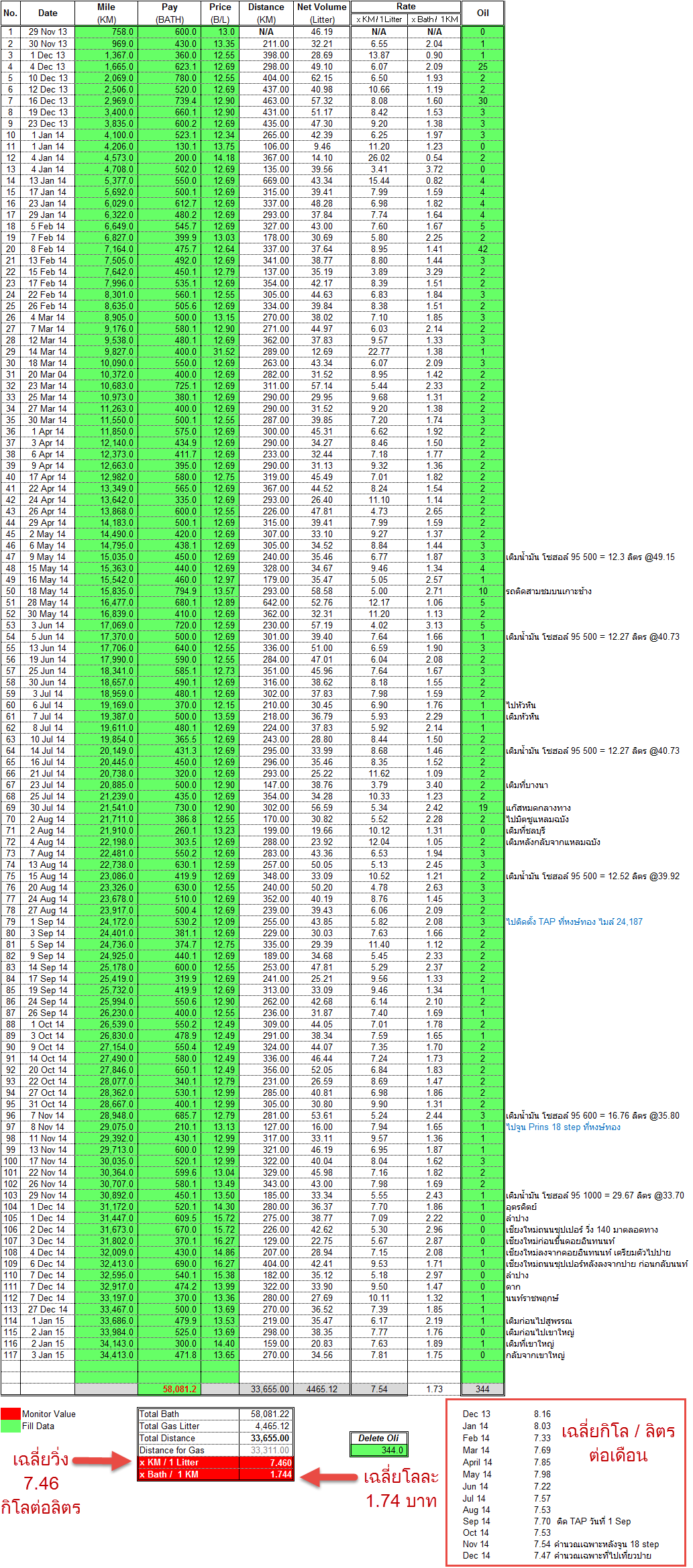Screen dimensions: 693x1568
Task: Click the 'Mile (KM)' column header
Action: pos(106,13)
